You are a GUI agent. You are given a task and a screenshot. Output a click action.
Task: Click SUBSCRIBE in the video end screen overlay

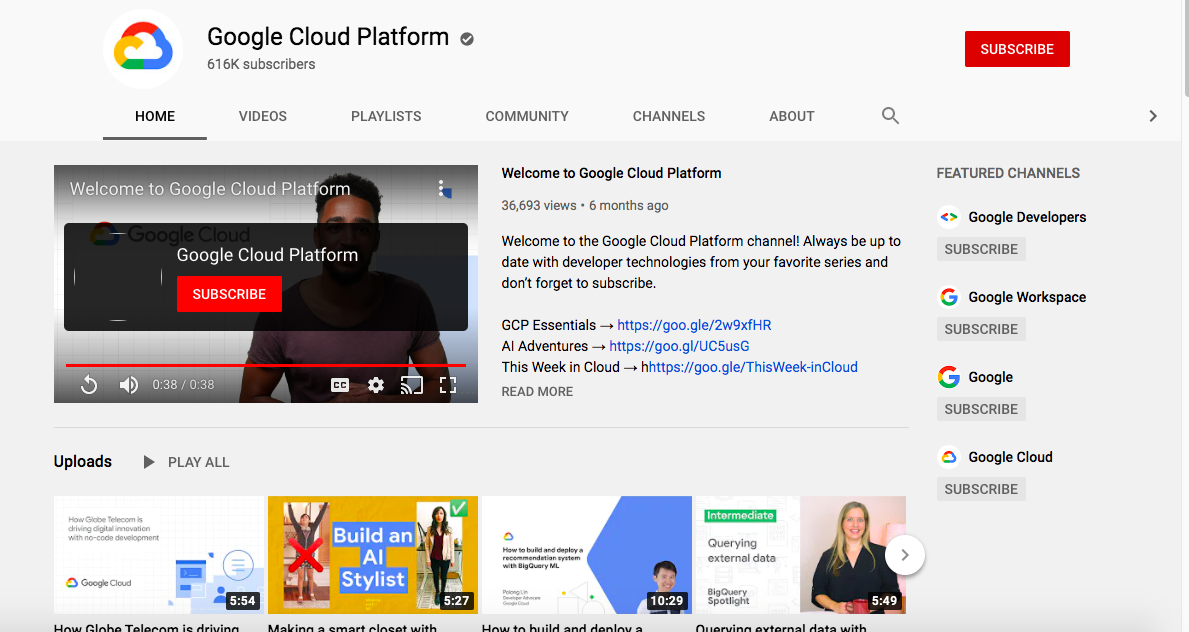[x=229, y=294]
